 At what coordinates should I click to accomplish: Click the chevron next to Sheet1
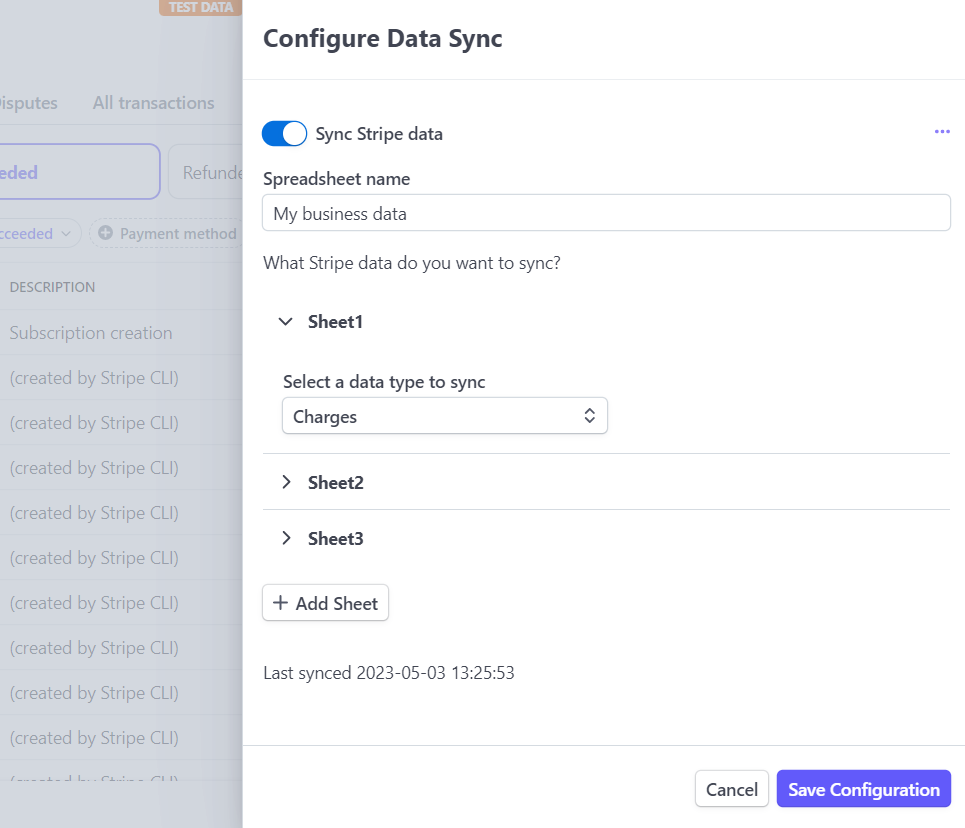coord(286,321)
